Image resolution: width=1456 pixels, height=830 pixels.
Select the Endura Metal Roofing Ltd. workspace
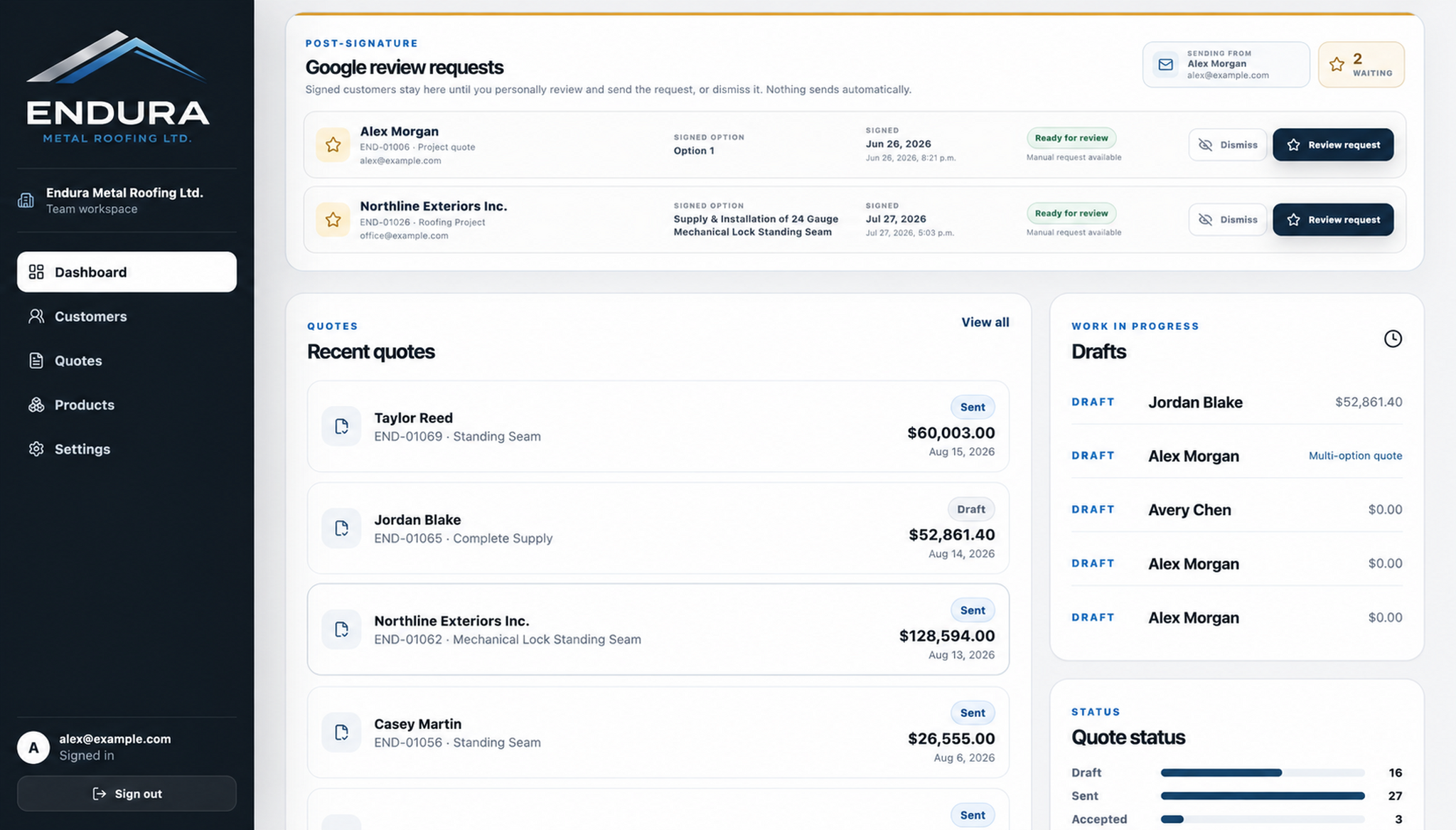click(x=127, y=201)
